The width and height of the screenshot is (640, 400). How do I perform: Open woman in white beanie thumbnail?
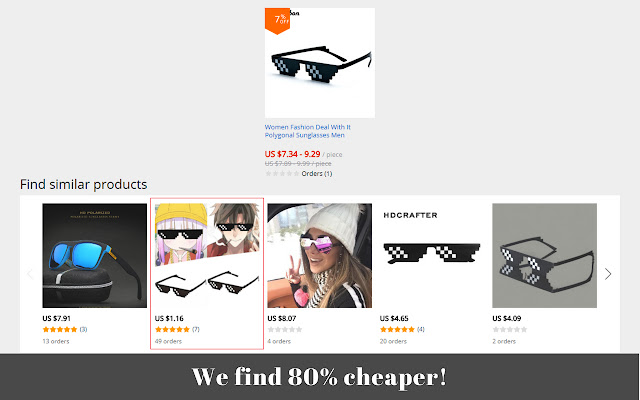coord(320,256)
